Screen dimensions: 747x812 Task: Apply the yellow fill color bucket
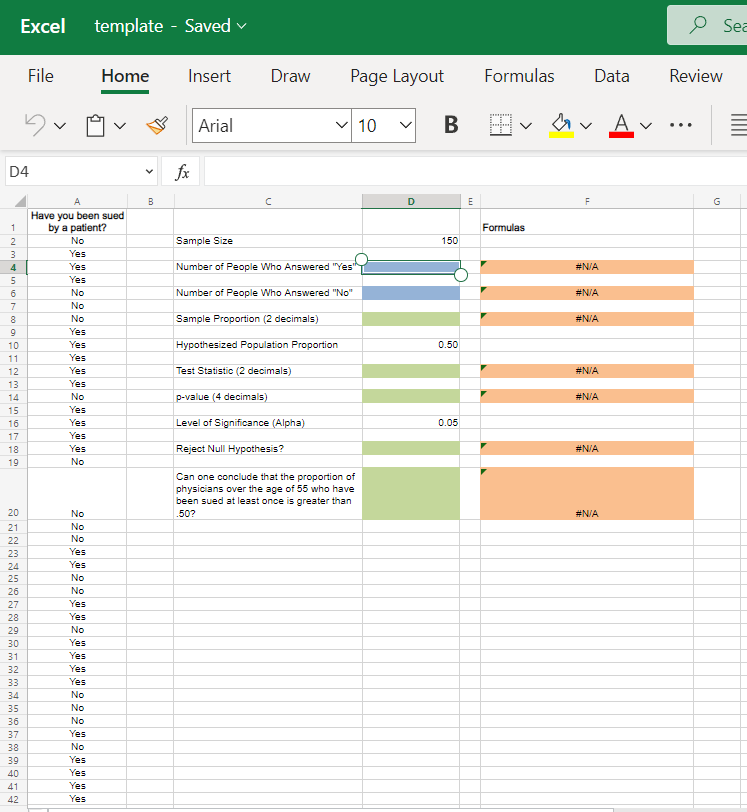click(x=560, y=125)
